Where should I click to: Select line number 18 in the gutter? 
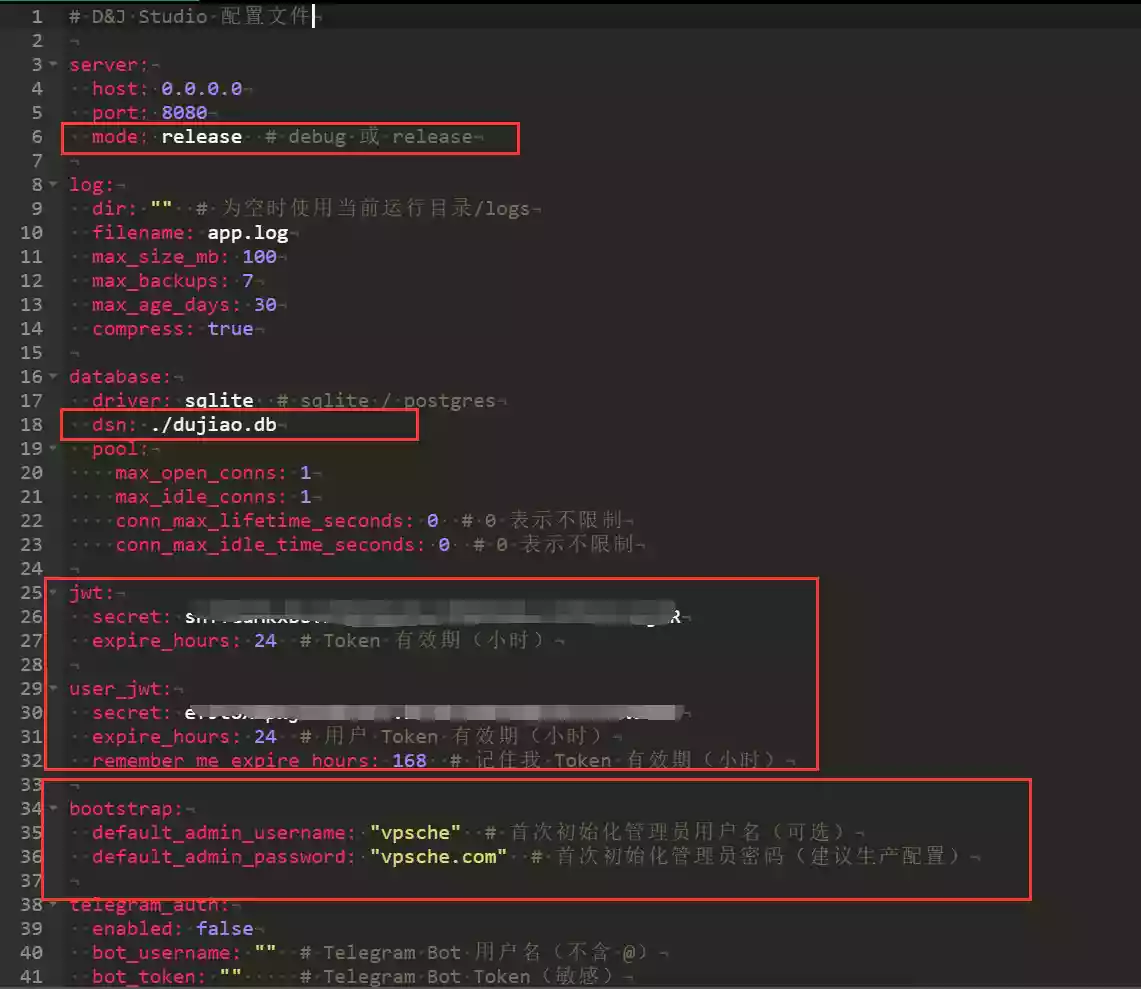tap(31, 425)
